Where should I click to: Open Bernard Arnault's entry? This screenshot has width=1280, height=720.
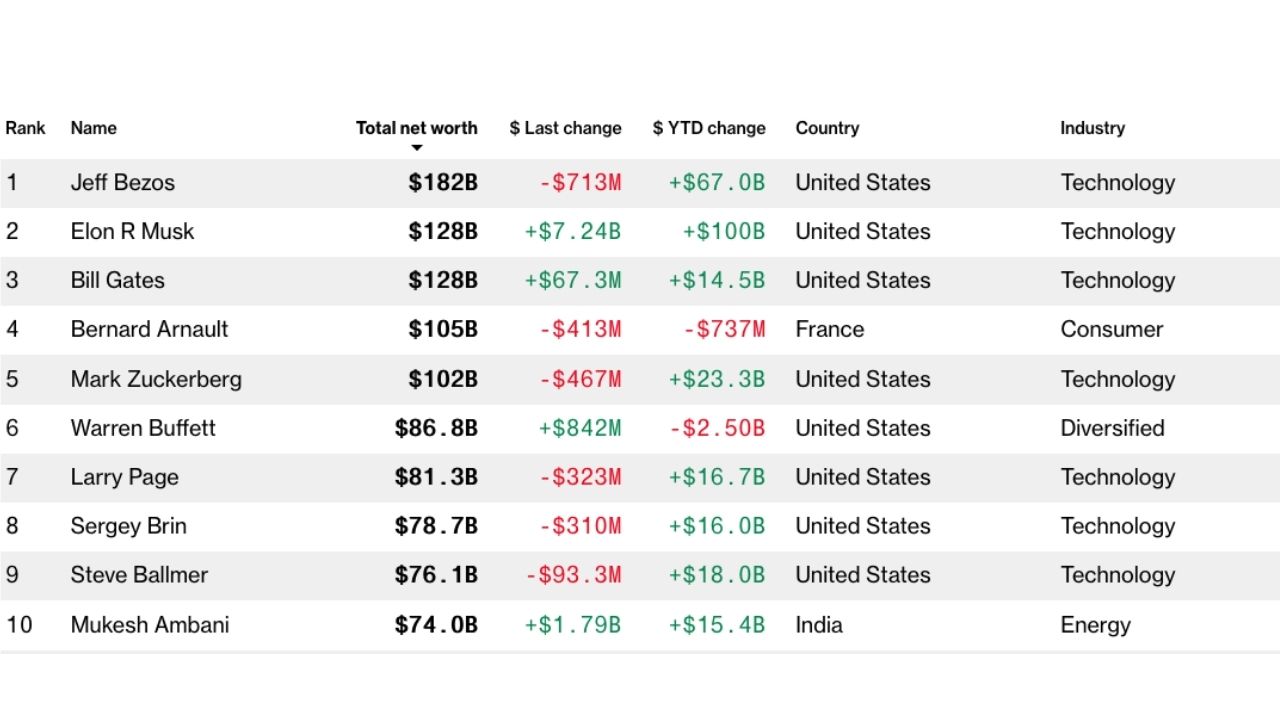tap(149, 330)
